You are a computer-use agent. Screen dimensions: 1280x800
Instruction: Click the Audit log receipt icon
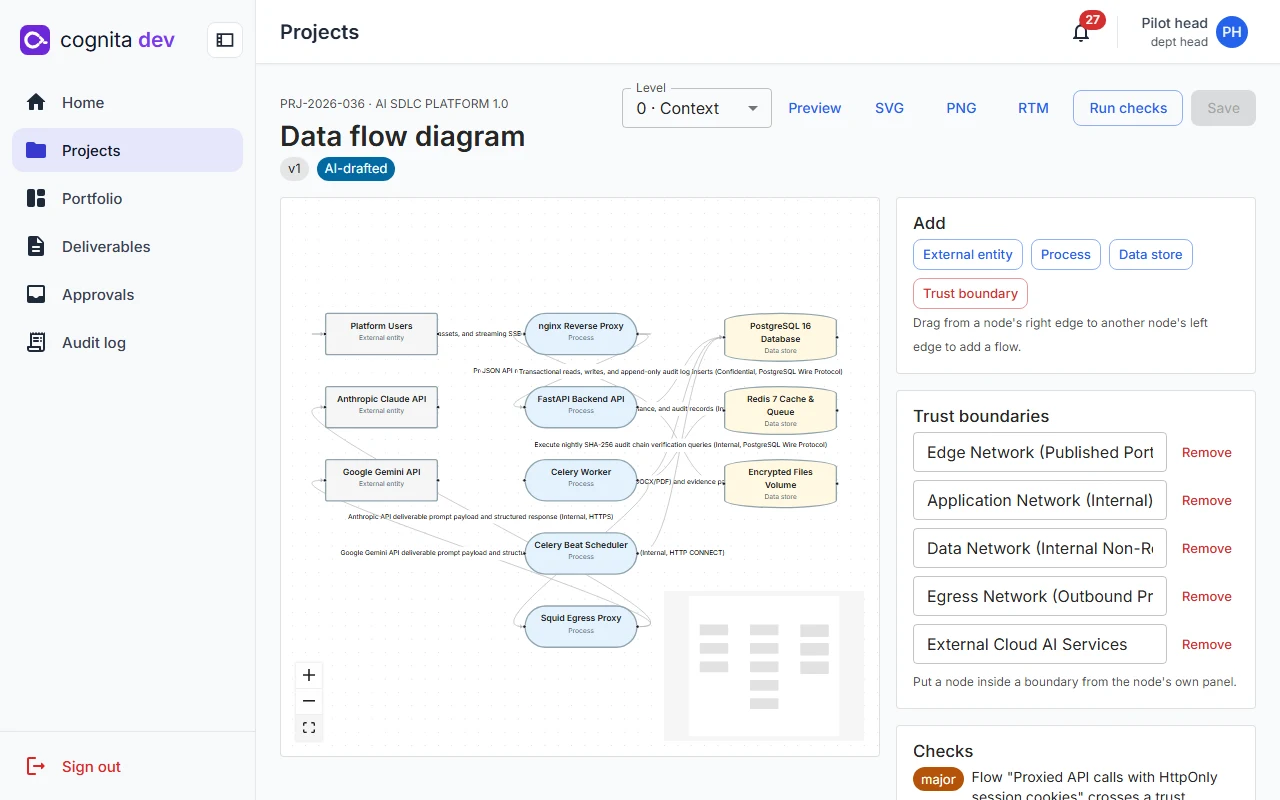36,342
